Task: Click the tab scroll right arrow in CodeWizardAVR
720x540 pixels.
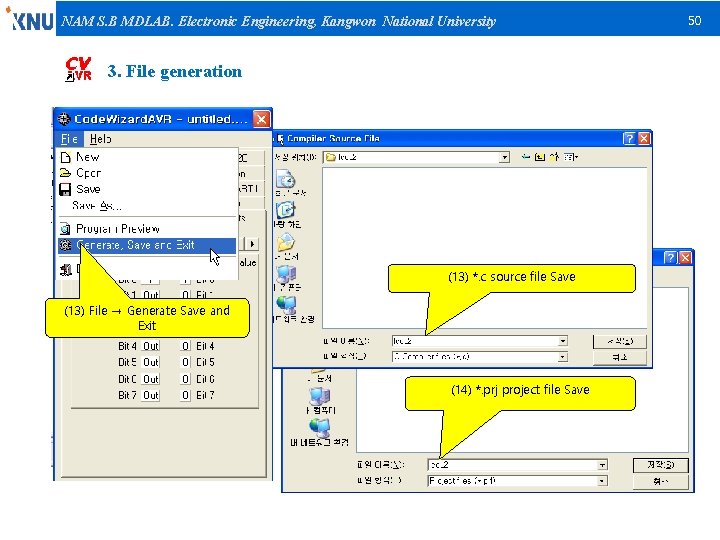Action: click(x=252, y=244)
